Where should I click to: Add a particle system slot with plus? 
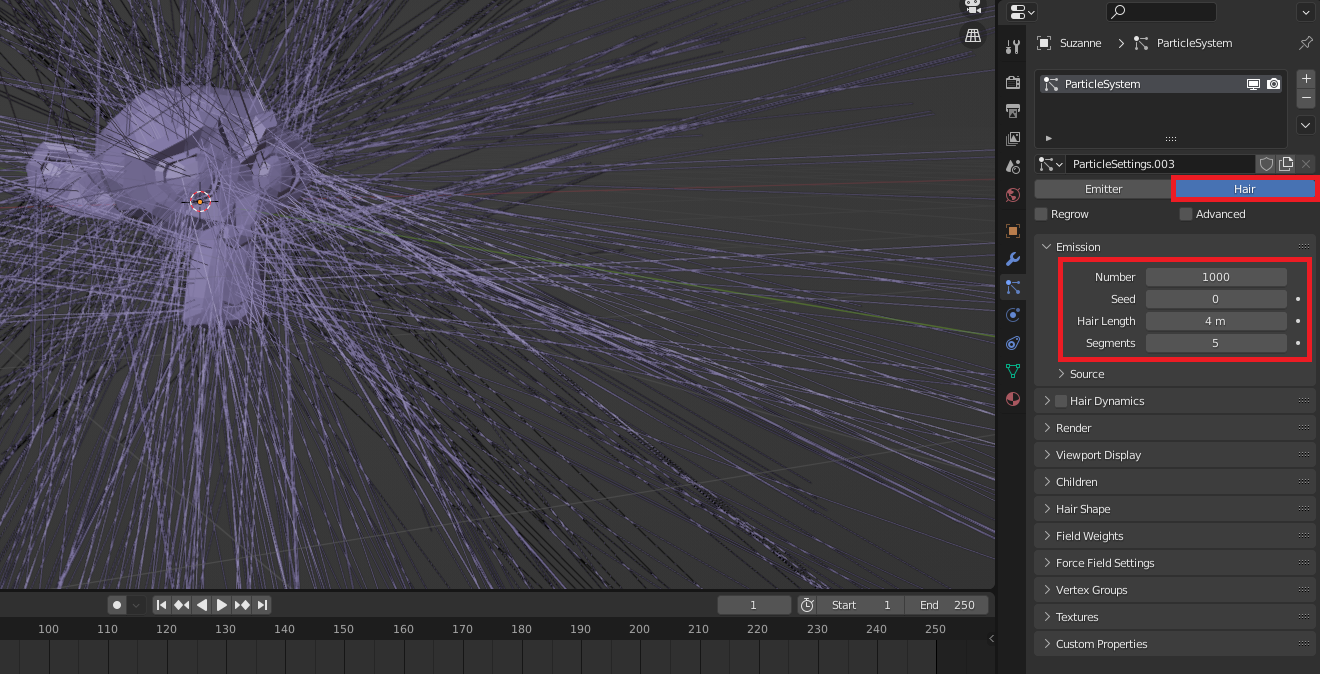click(x=1306, y=78)
